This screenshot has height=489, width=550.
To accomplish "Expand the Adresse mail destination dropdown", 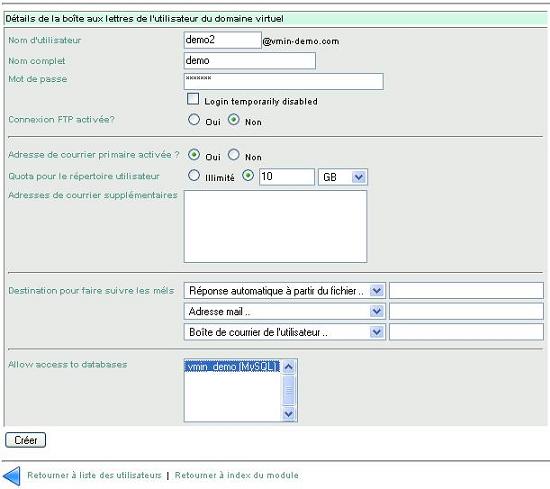I will 284,311.
